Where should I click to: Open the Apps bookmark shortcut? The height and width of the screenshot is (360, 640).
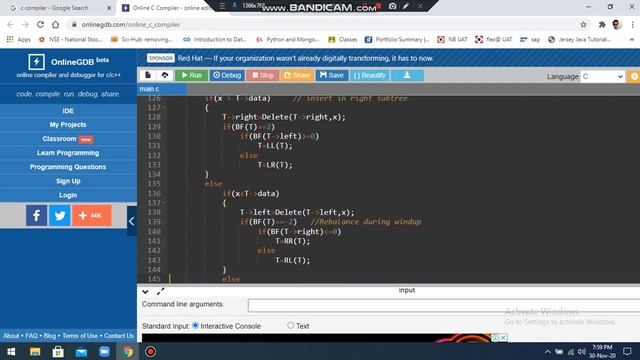(x=19, y=39)
